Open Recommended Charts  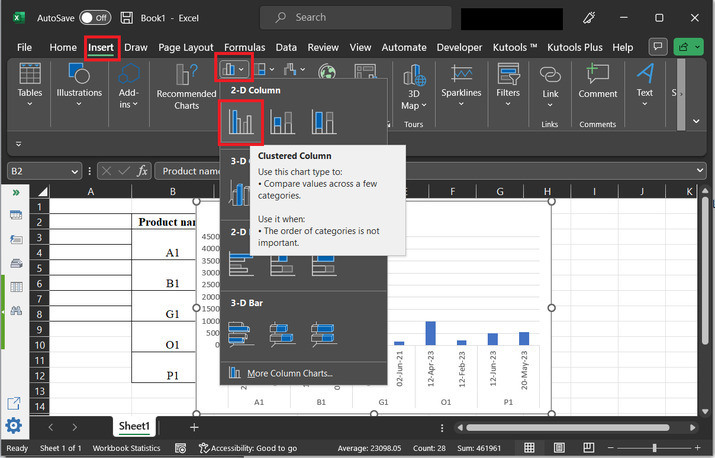point(186,87)
